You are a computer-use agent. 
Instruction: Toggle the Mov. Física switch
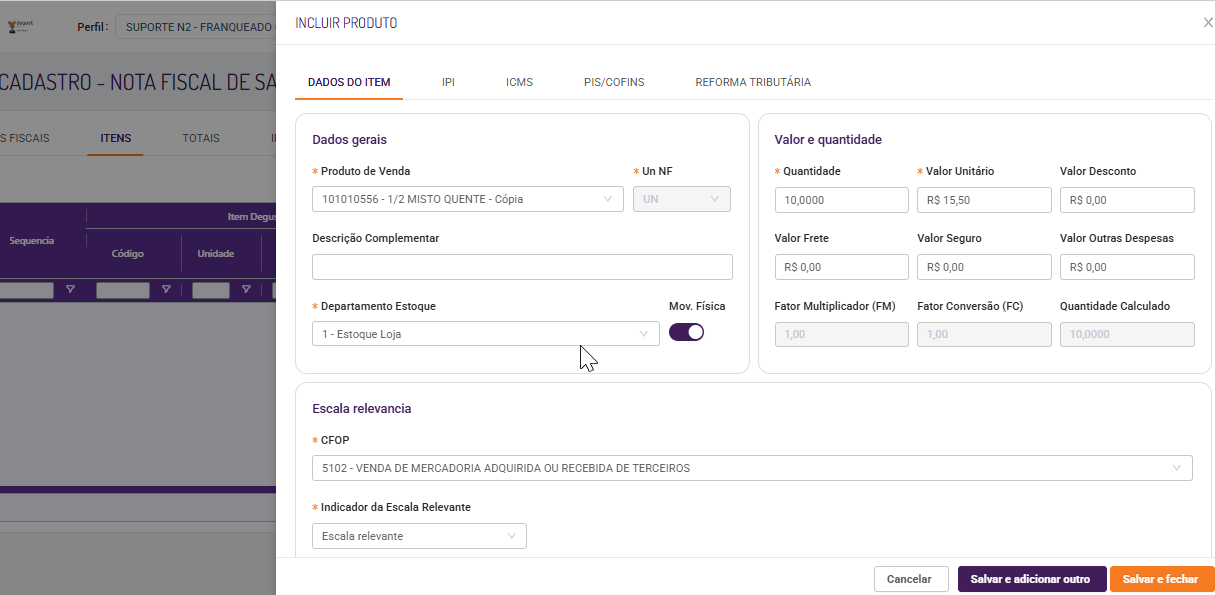[x=686, y=333]
